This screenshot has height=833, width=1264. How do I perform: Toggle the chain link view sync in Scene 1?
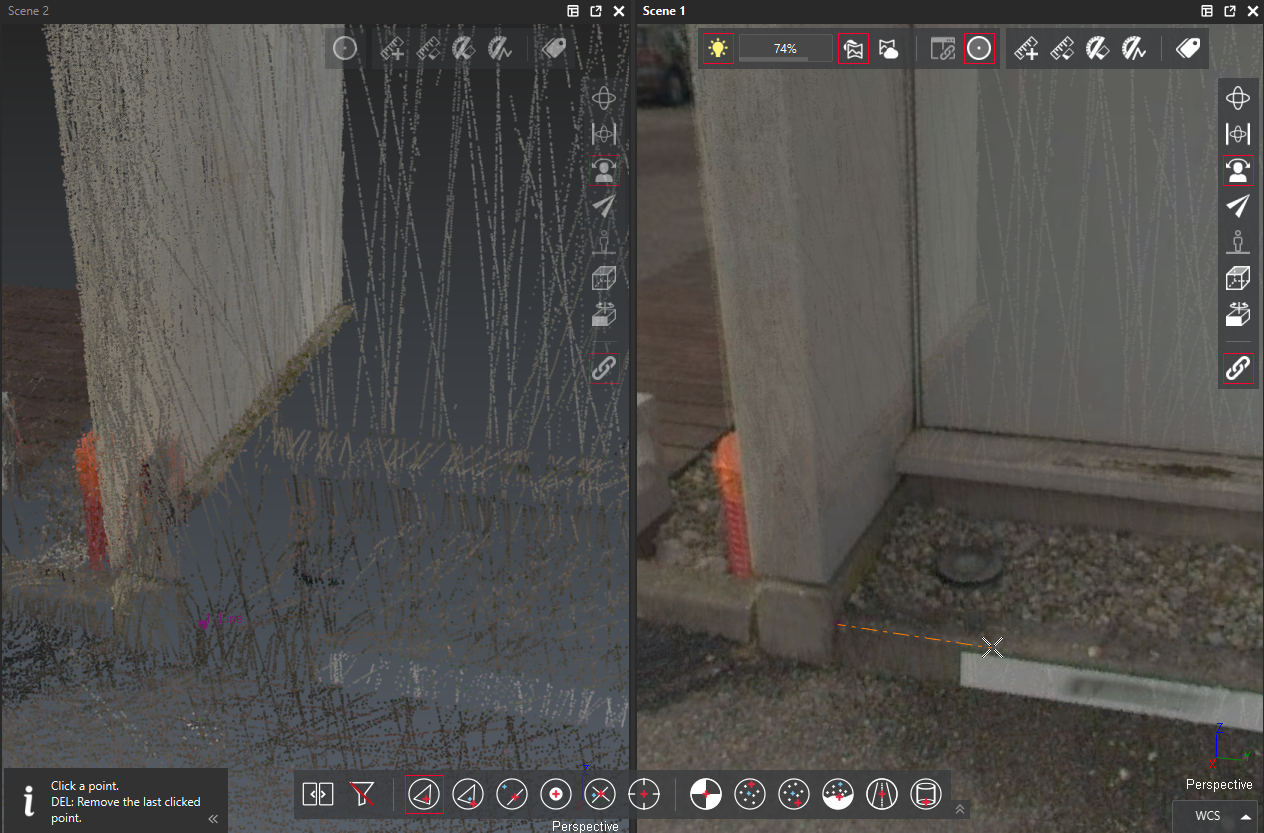[x=1238, y=368]
